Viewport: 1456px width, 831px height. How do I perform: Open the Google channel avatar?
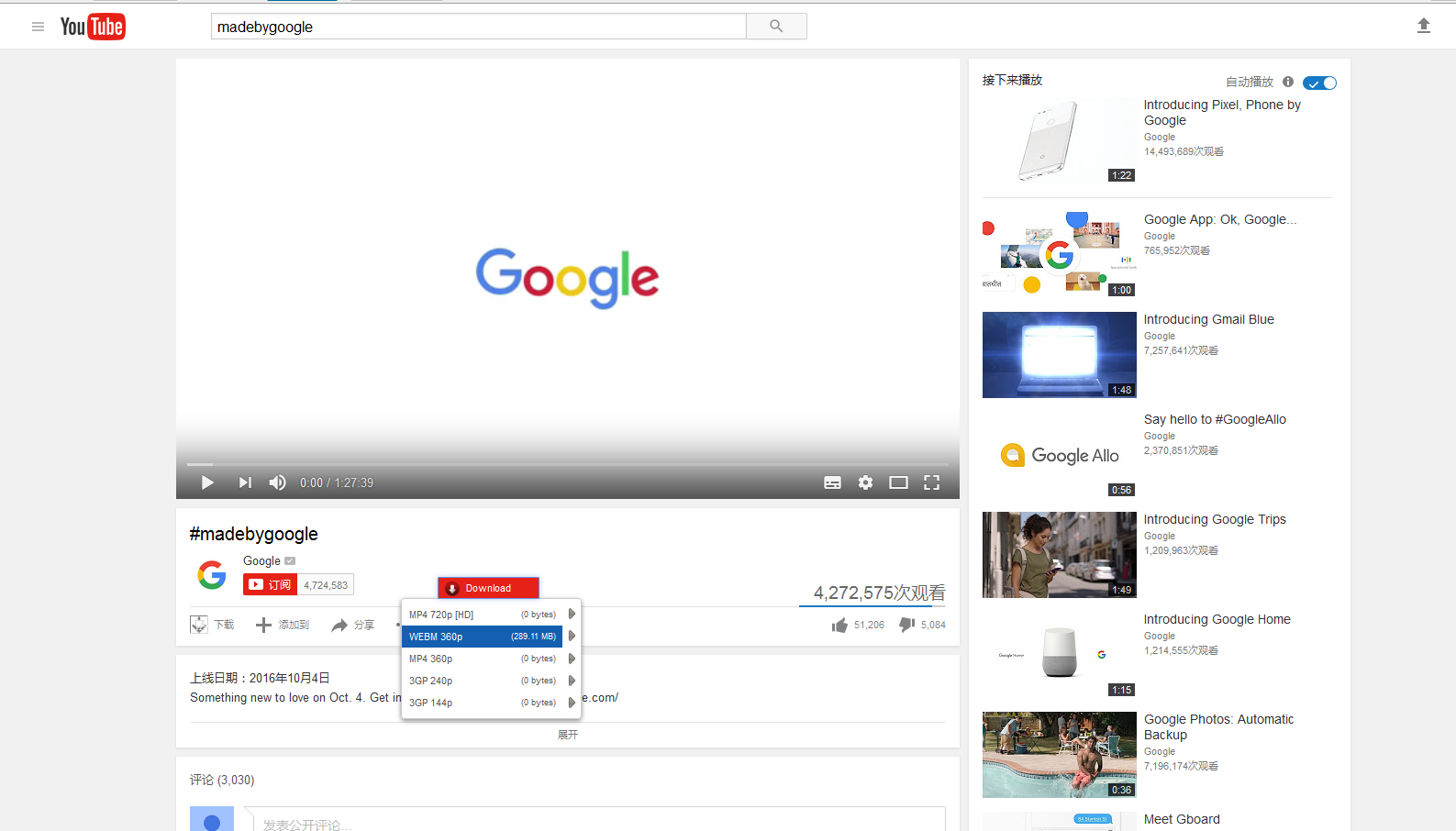click(x=212, y=575)
